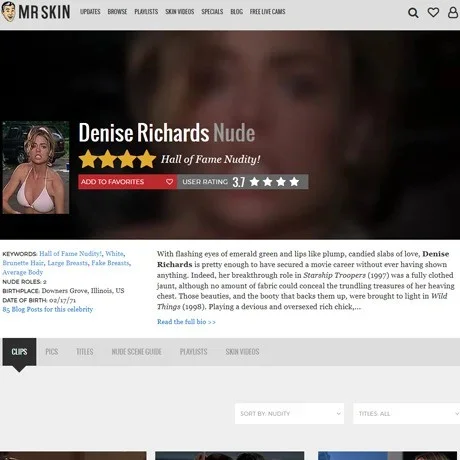This screenshot has width=460, height=460.
Task: Select the Clips tab
Action: tap(19, 352)
